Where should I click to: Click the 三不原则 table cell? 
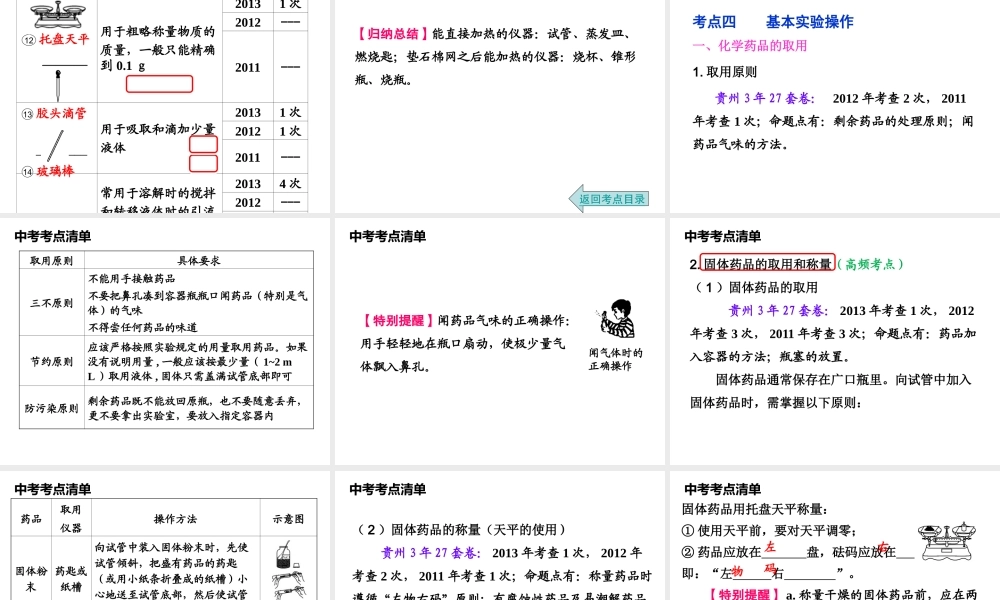coord(52,303)
